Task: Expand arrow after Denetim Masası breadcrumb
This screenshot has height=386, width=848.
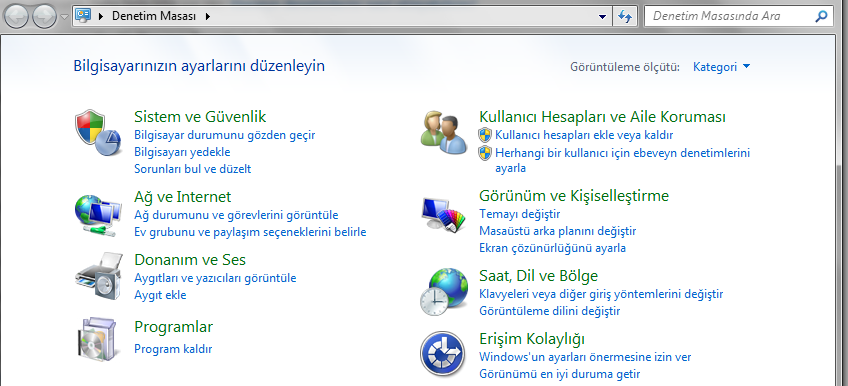Action: (207, 16)
